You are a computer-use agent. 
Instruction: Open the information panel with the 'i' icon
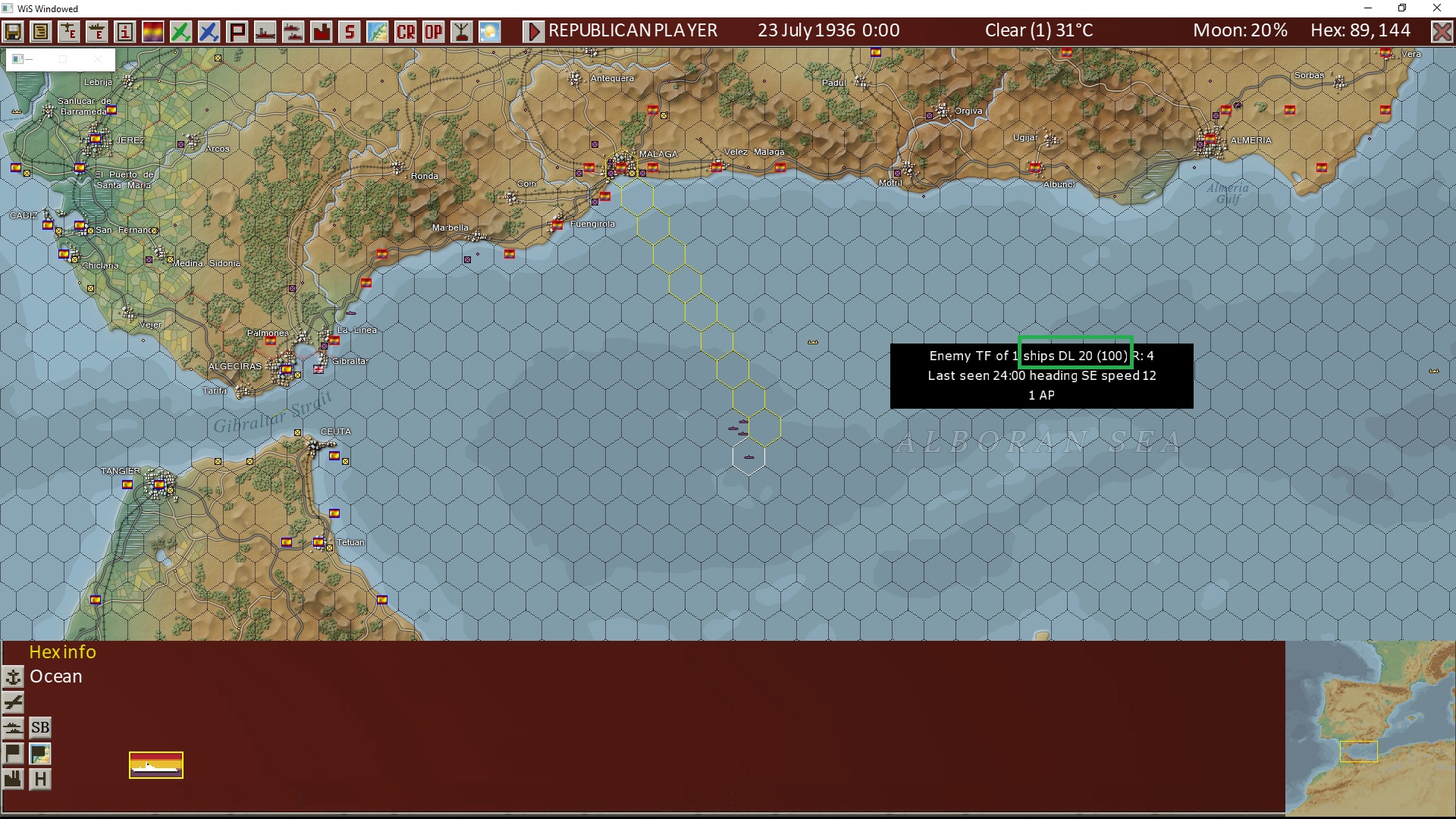click(x=123, y=31)
